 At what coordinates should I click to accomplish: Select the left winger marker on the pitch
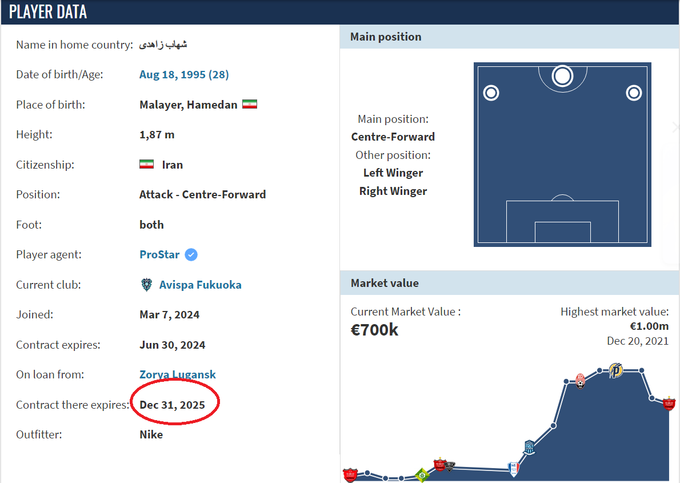[x=491, y=93]
